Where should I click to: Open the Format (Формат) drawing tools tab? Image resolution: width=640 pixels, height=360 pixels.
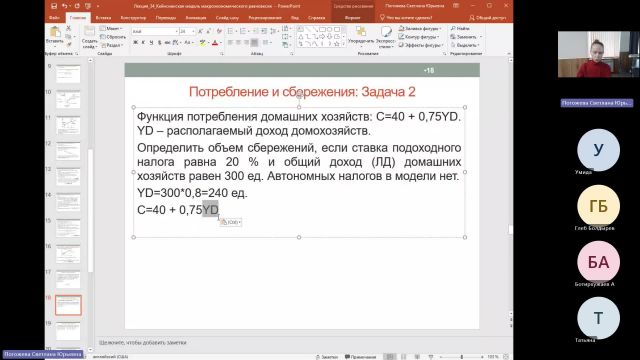(352, 18)
